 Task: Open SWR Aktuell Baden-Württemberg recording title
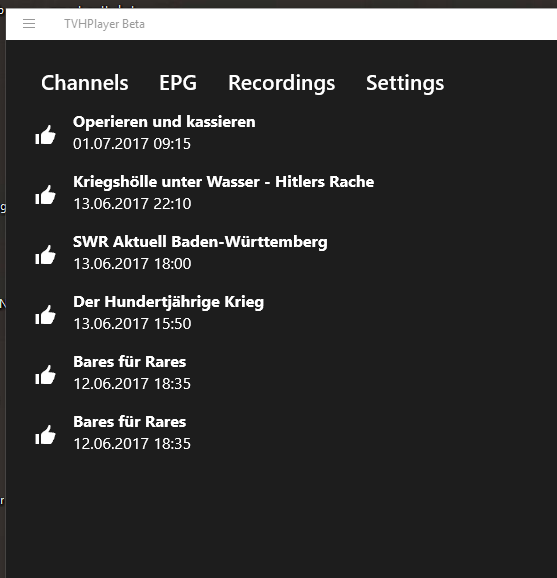200,242
